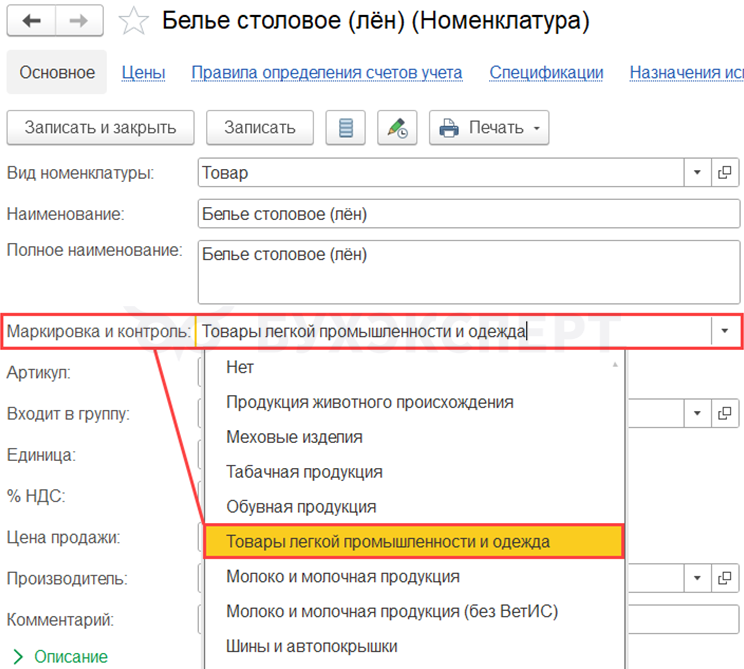744x669 pixels.
Task: Add item to favorites with star icon
Action: point(133,21)
